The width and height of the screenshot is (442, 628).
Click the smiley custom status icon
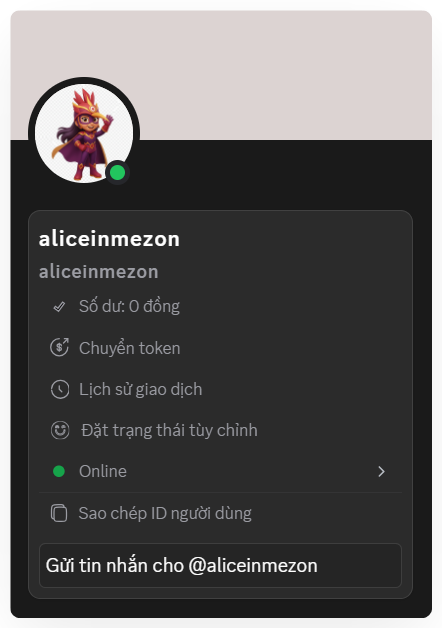(x=60, y=431)
